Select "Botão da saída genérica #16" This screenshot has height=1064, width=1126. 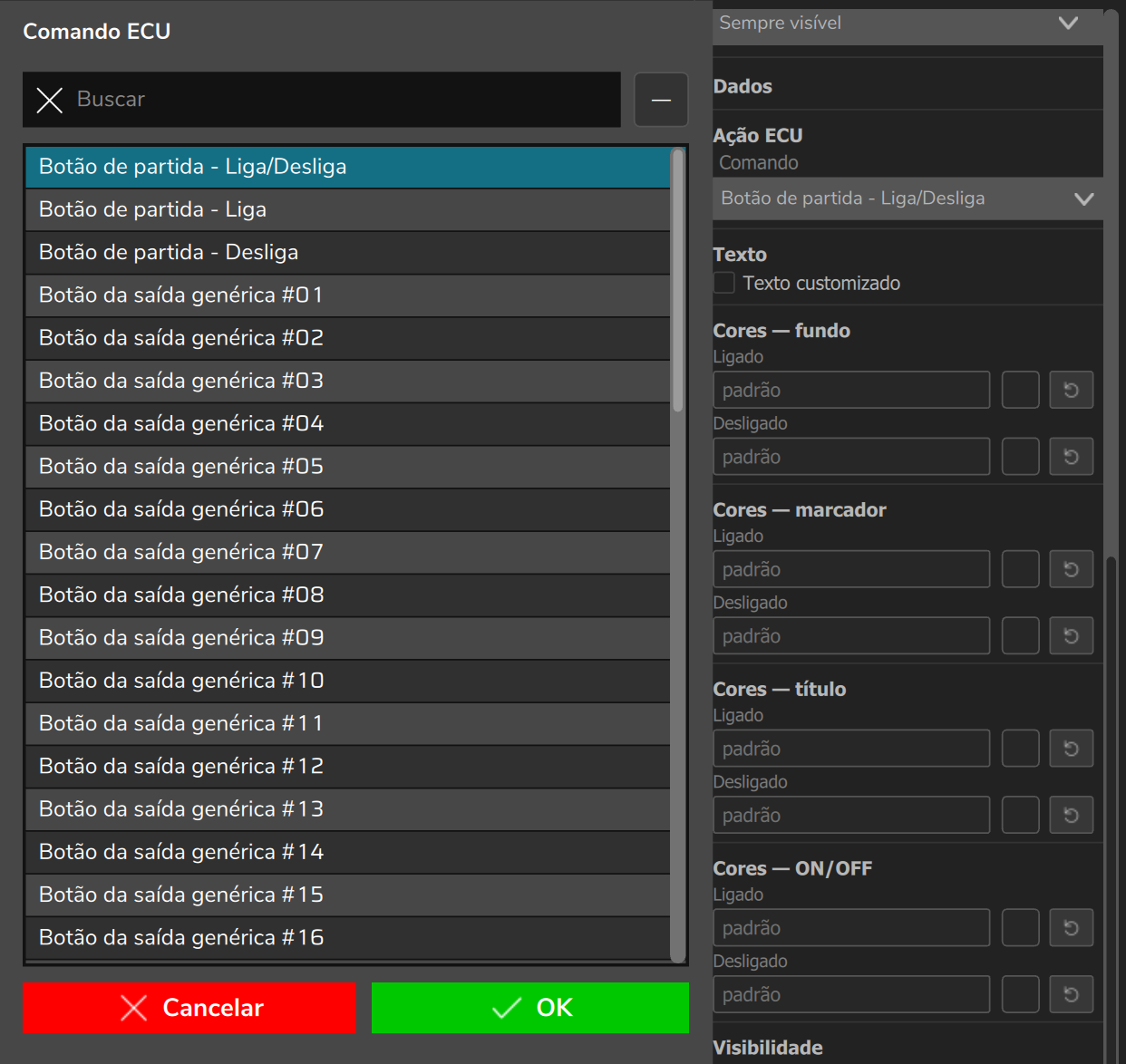point(347,937)
